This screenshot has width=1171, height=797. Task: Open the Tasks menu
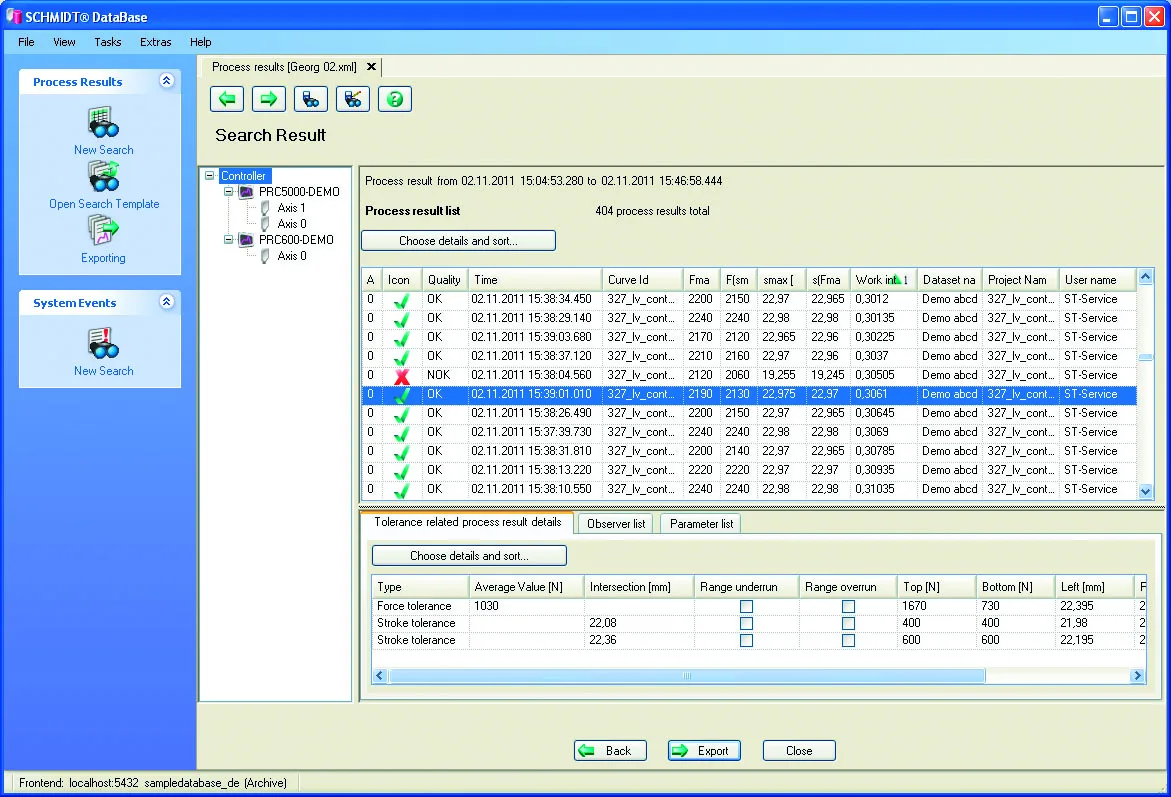108,42
